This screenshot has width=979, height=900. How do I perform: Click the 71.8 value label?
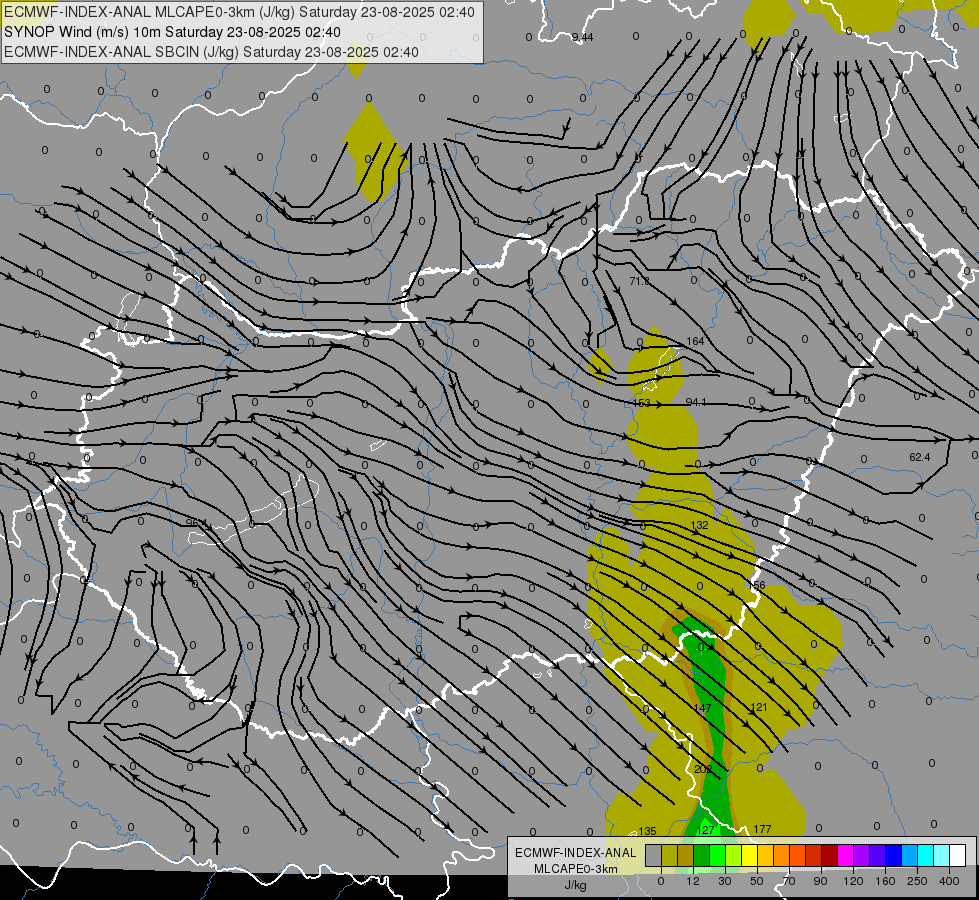point(639,282)
